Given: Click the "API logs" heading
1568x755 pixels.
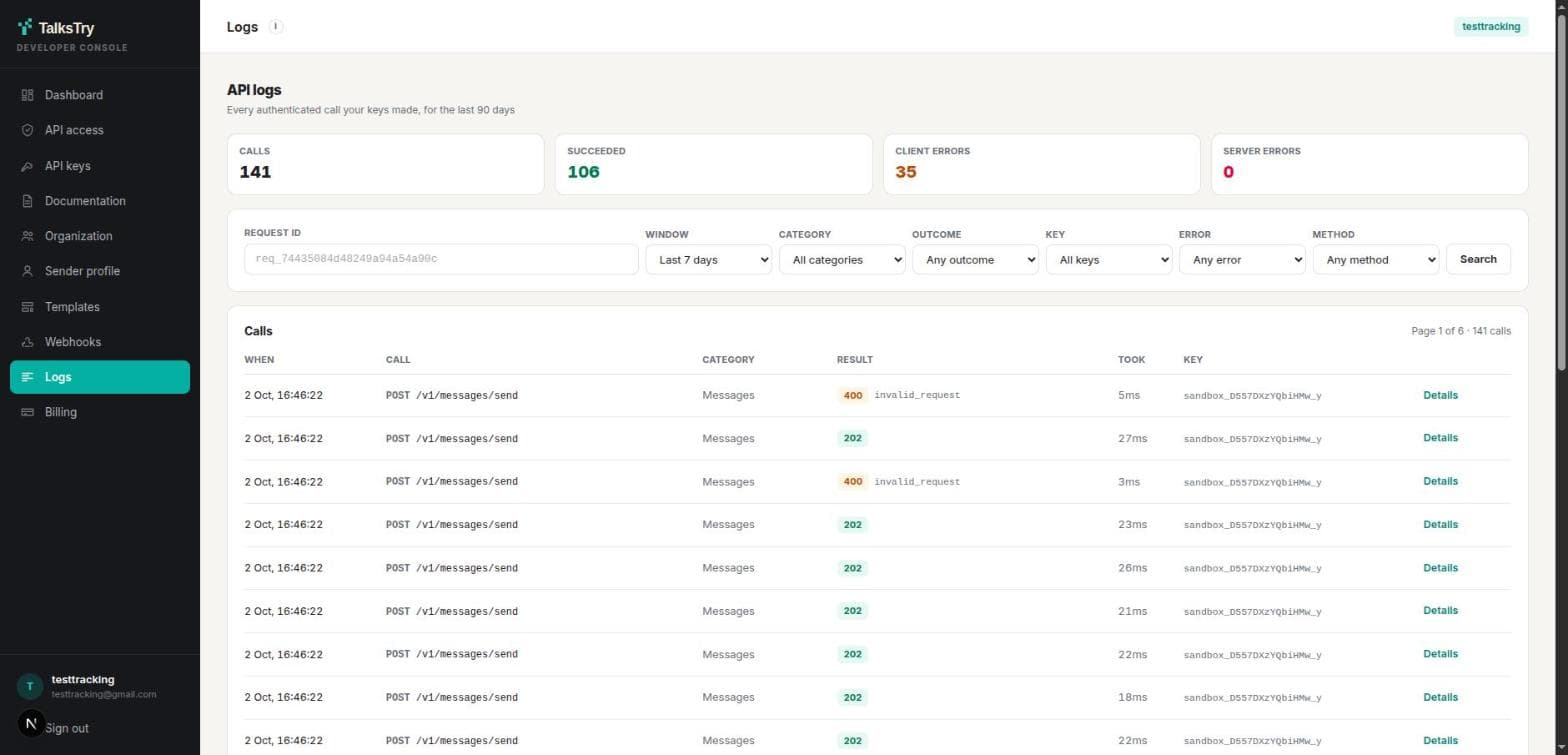Looking at the screenshot, I should (254, 90).
